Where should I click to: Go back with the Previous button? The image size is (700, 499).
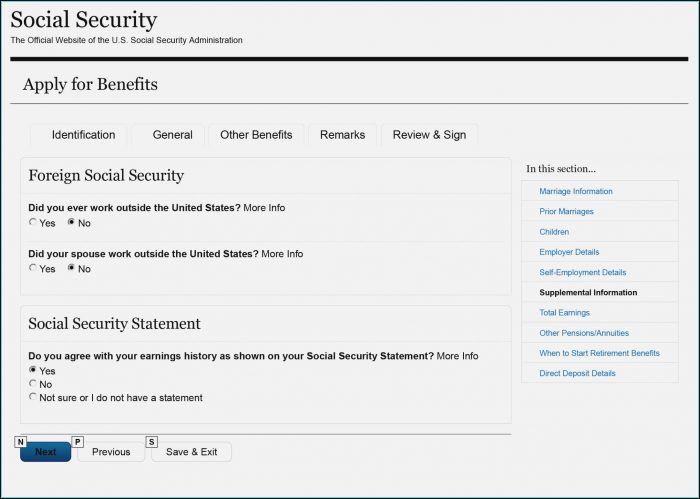pyautogui.click(x=111, y=452)
